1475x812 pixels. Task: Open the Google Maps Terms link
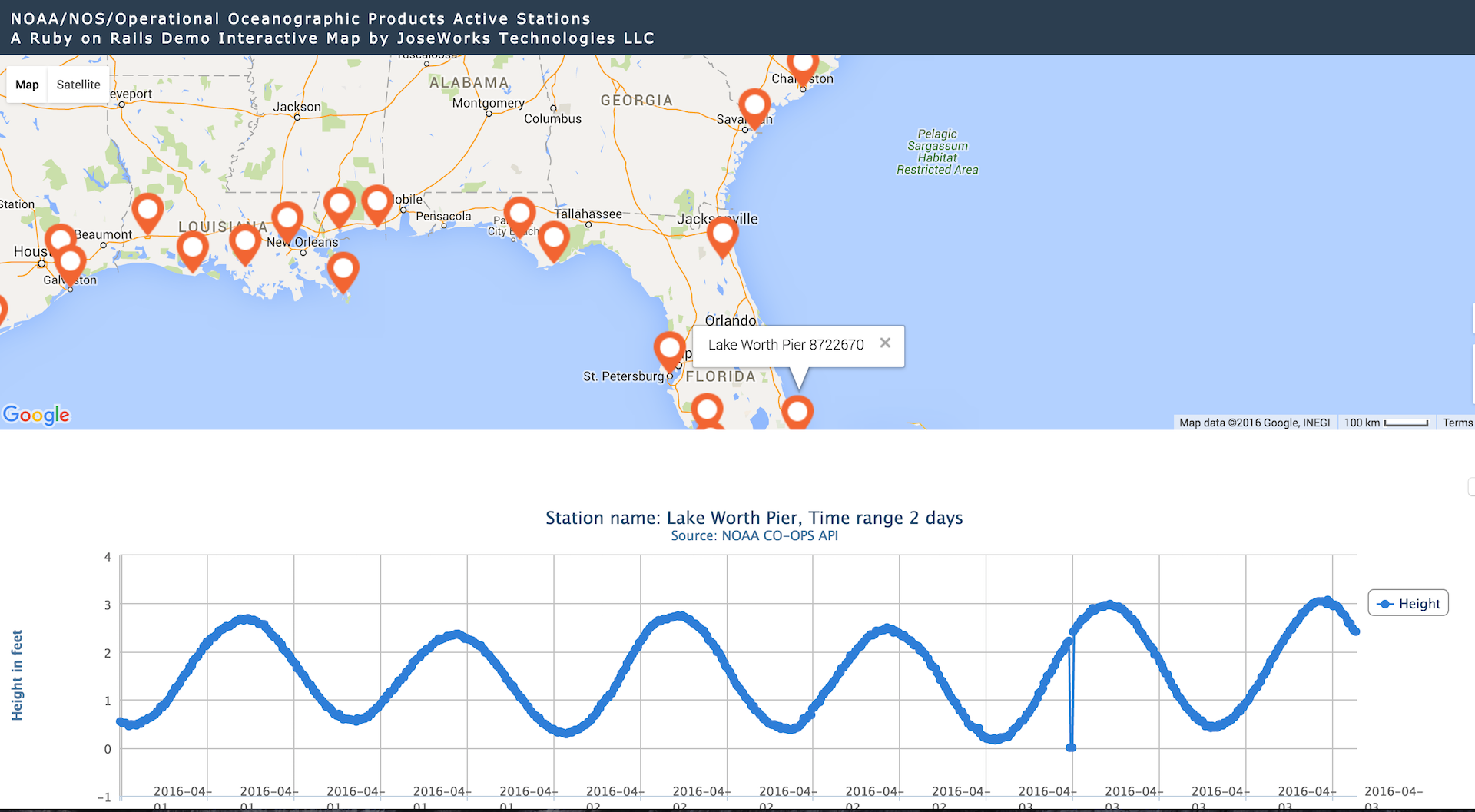click(x=1457, y=423)
